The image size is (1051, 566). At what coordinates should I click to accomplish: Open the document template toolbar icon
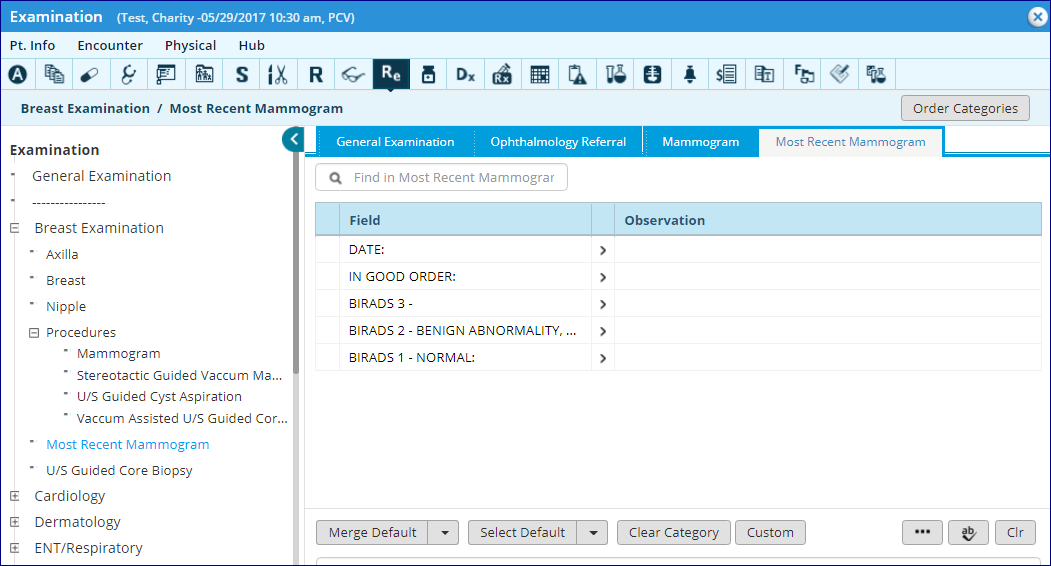[764, 74]
